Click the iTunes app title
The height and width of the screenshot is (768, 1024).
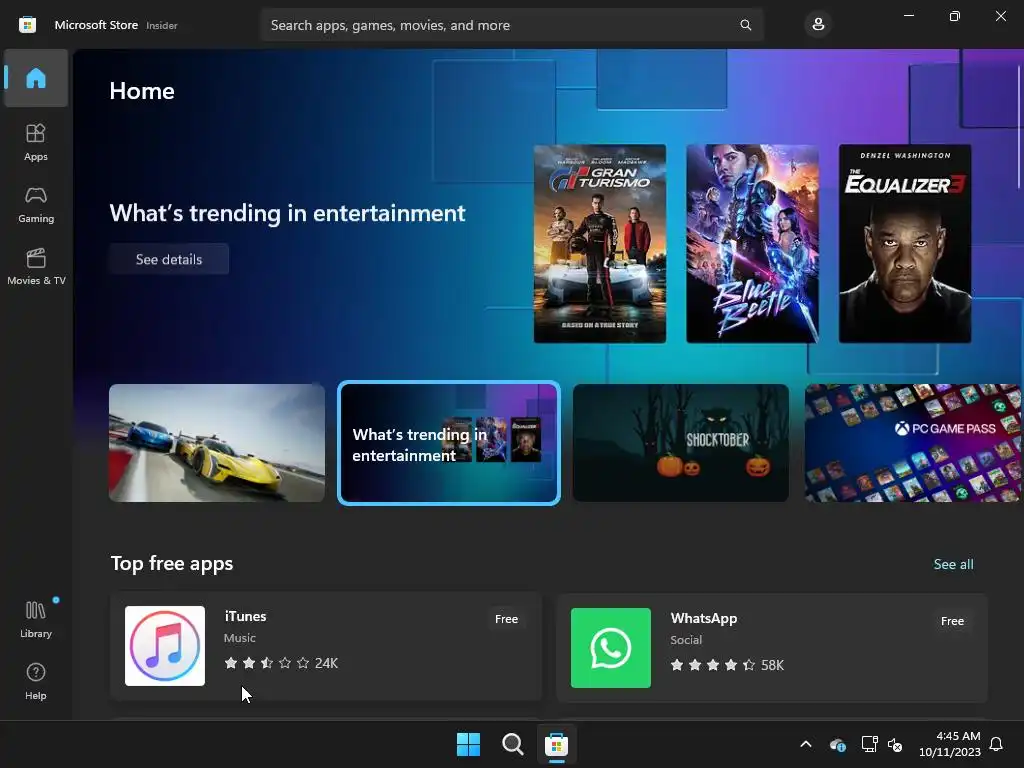click(246, 616)
